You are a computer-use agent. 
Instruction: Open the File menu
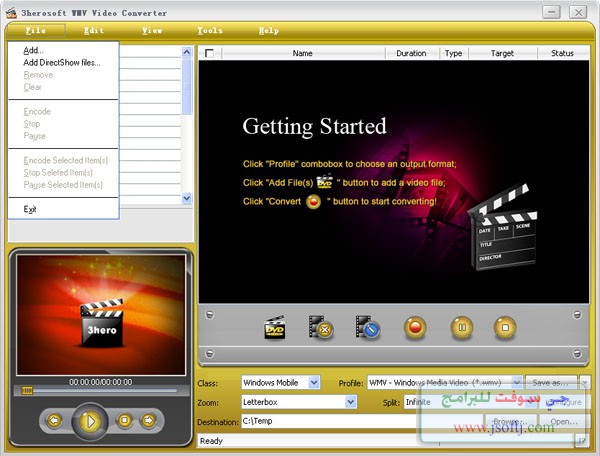pyautogui.click(x=36, y=31)
